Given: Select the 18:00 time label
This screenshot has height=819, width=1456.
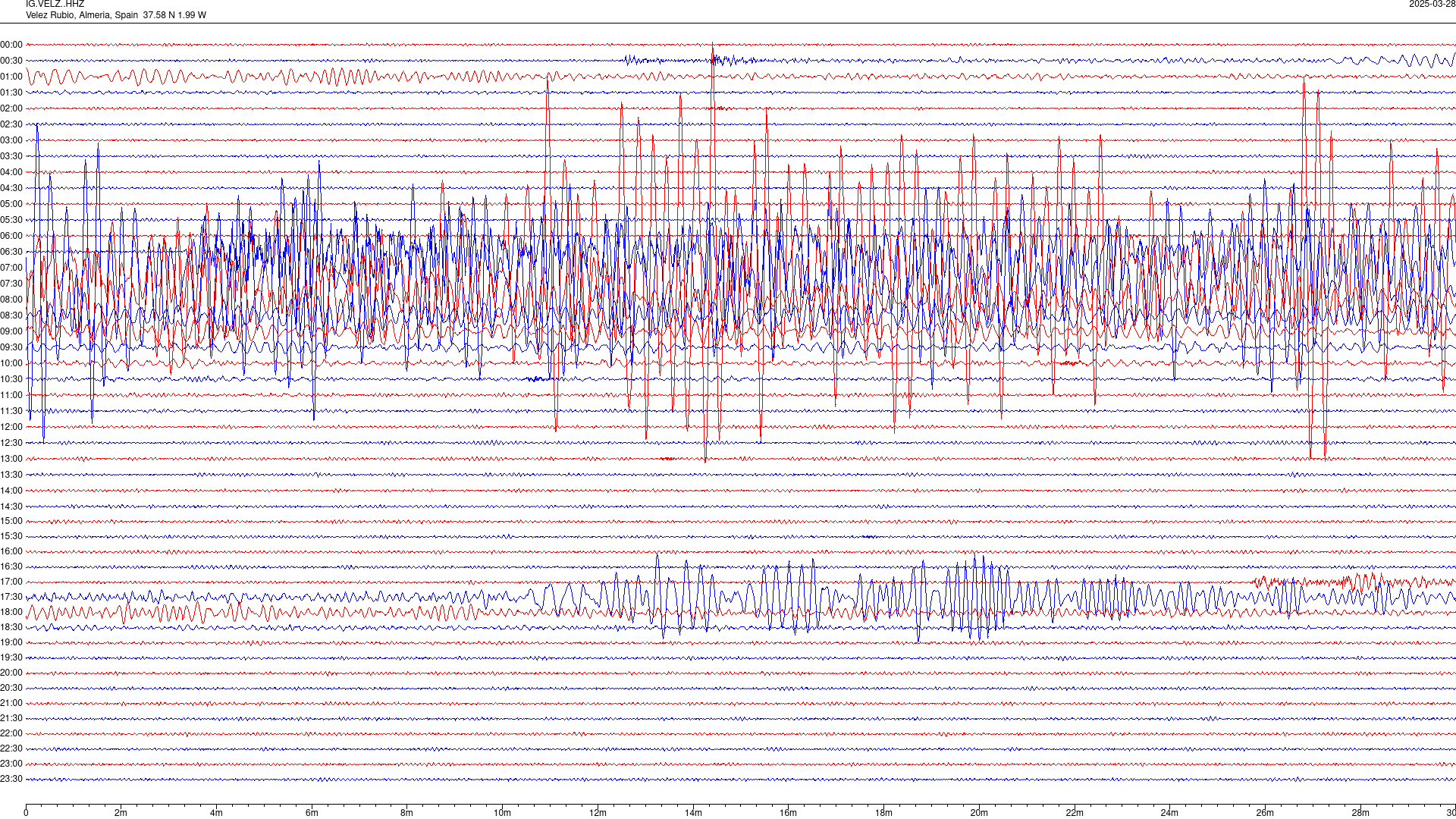Looking at the screenshot, I should click(11, 612).
